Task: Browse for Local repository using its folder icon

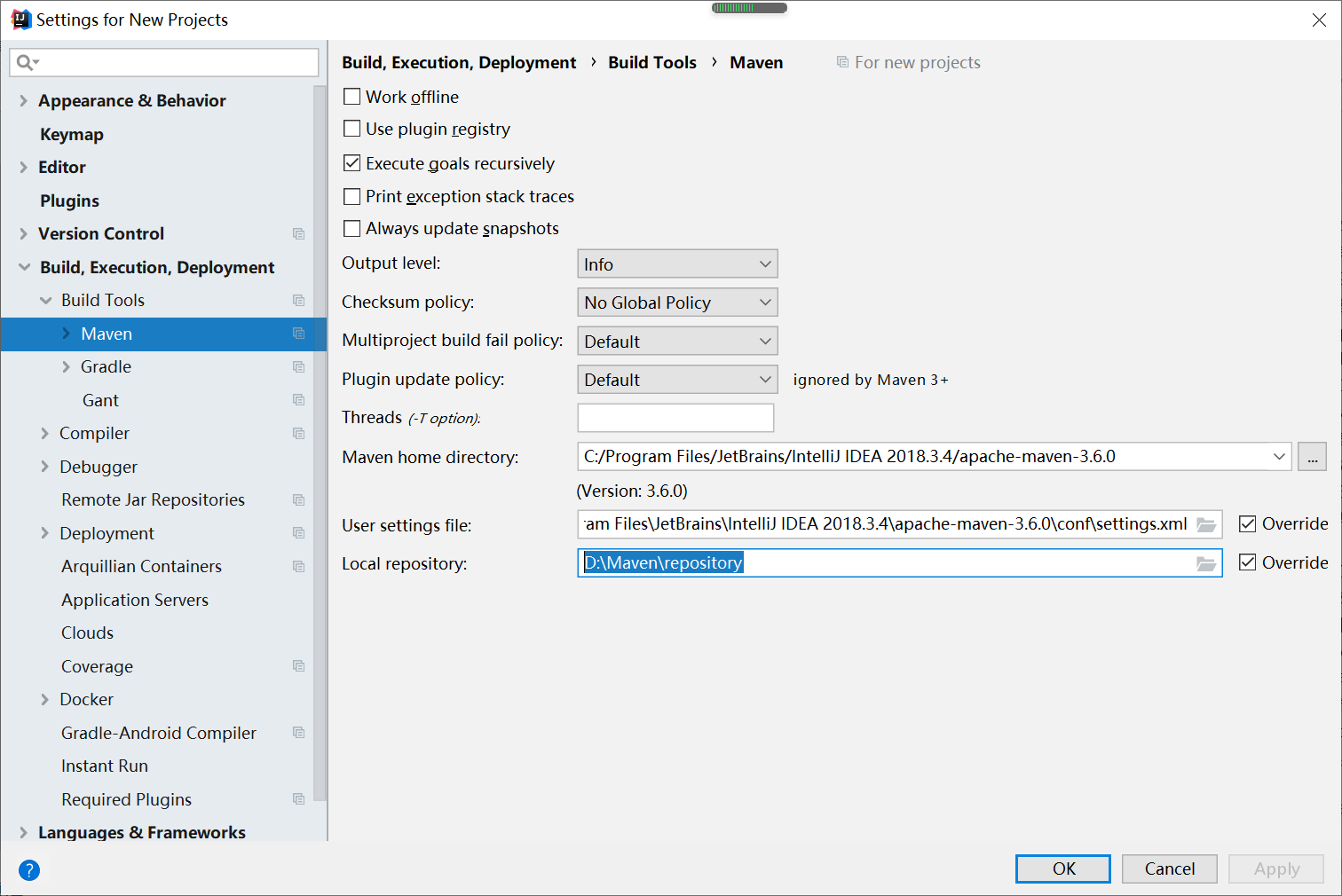Action: click(x=1206, y=563)
